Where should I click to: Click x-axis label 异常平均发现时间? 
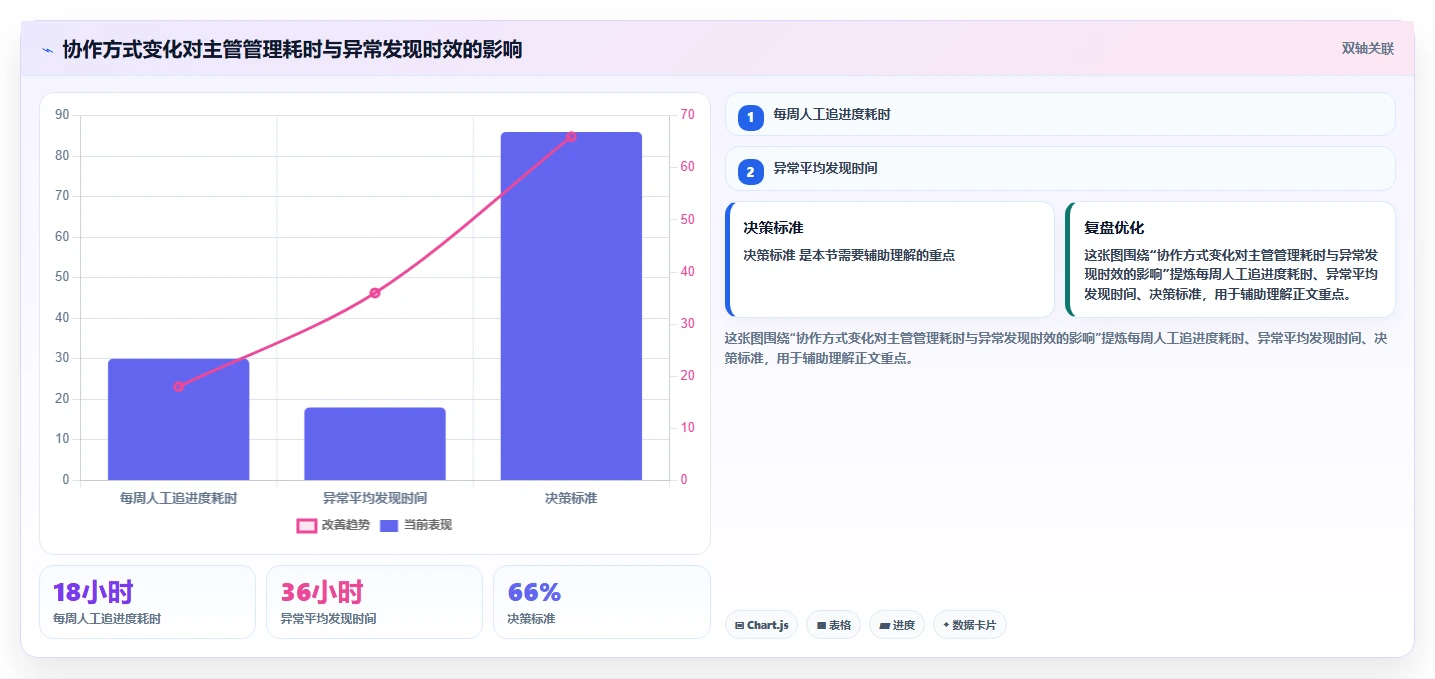click(x=375, y=497)
